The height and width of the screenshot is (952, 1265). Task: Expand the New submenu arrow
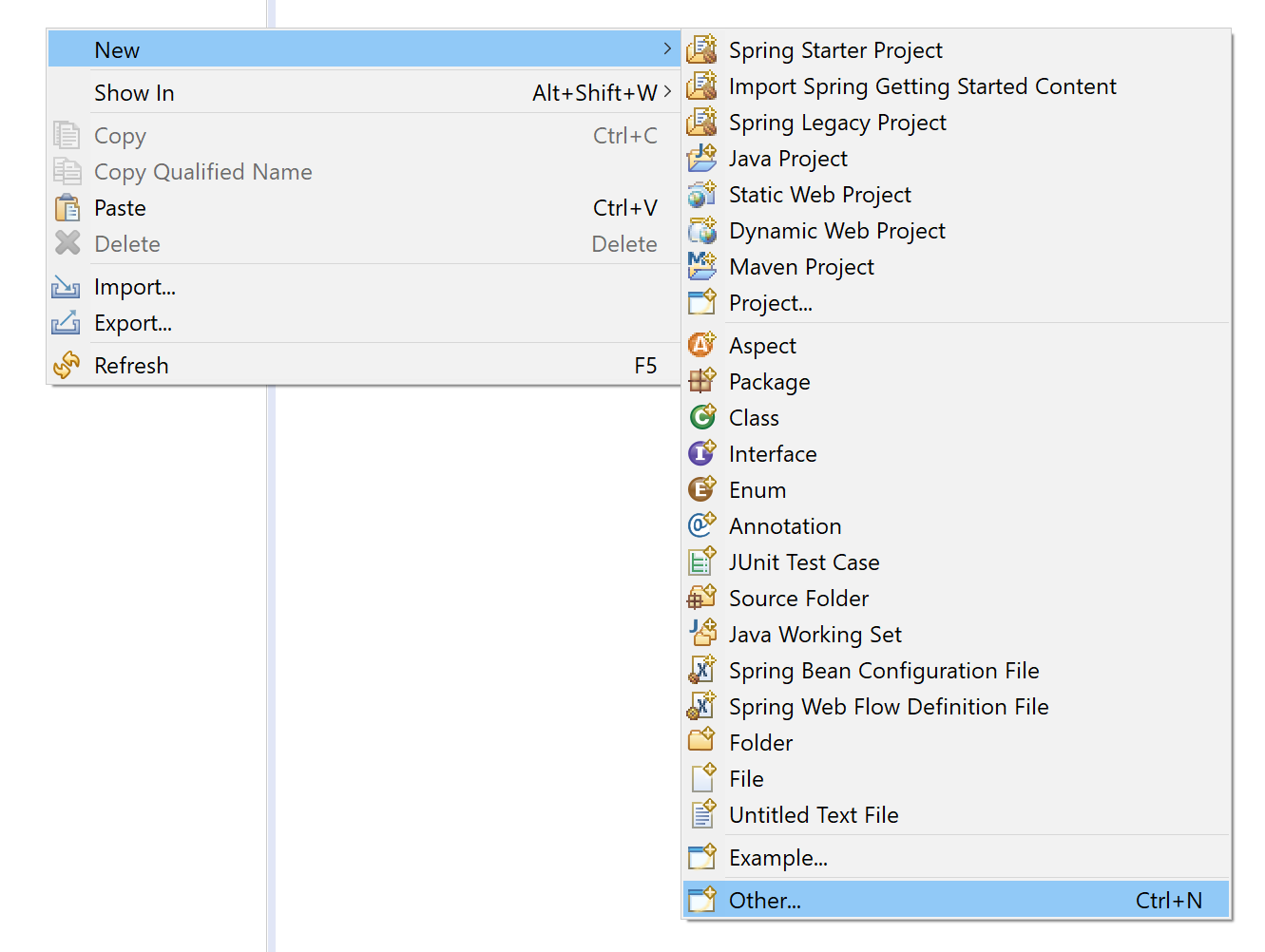(x=667, y=48)
